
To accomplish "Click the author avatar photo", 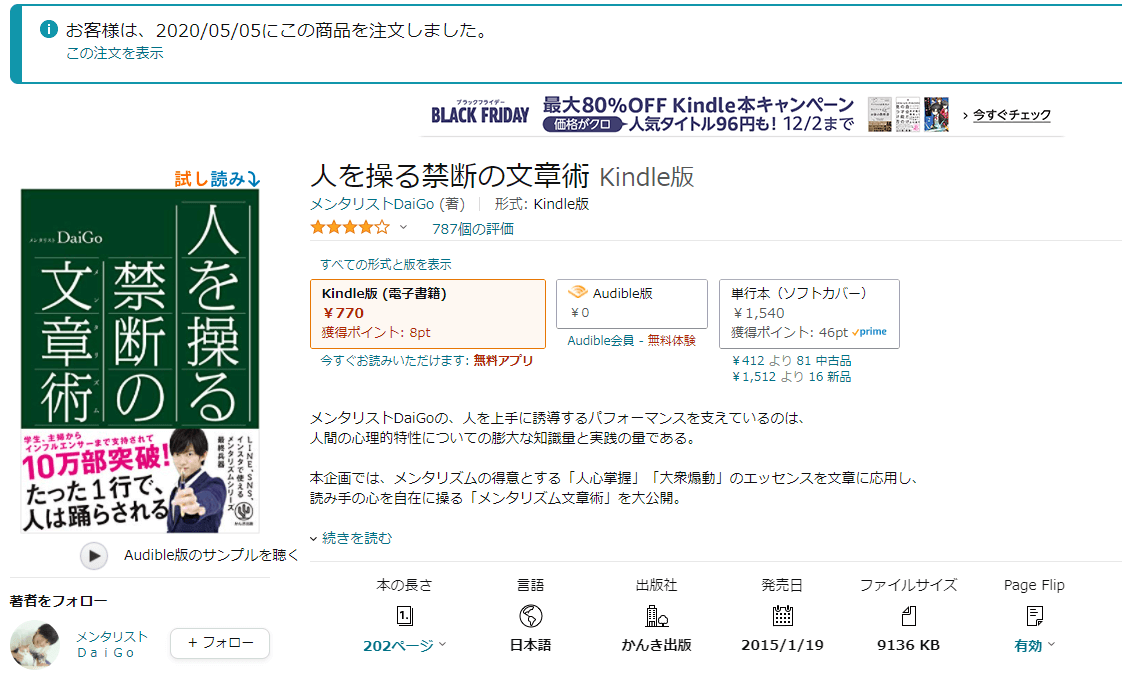I will point(35,644).
